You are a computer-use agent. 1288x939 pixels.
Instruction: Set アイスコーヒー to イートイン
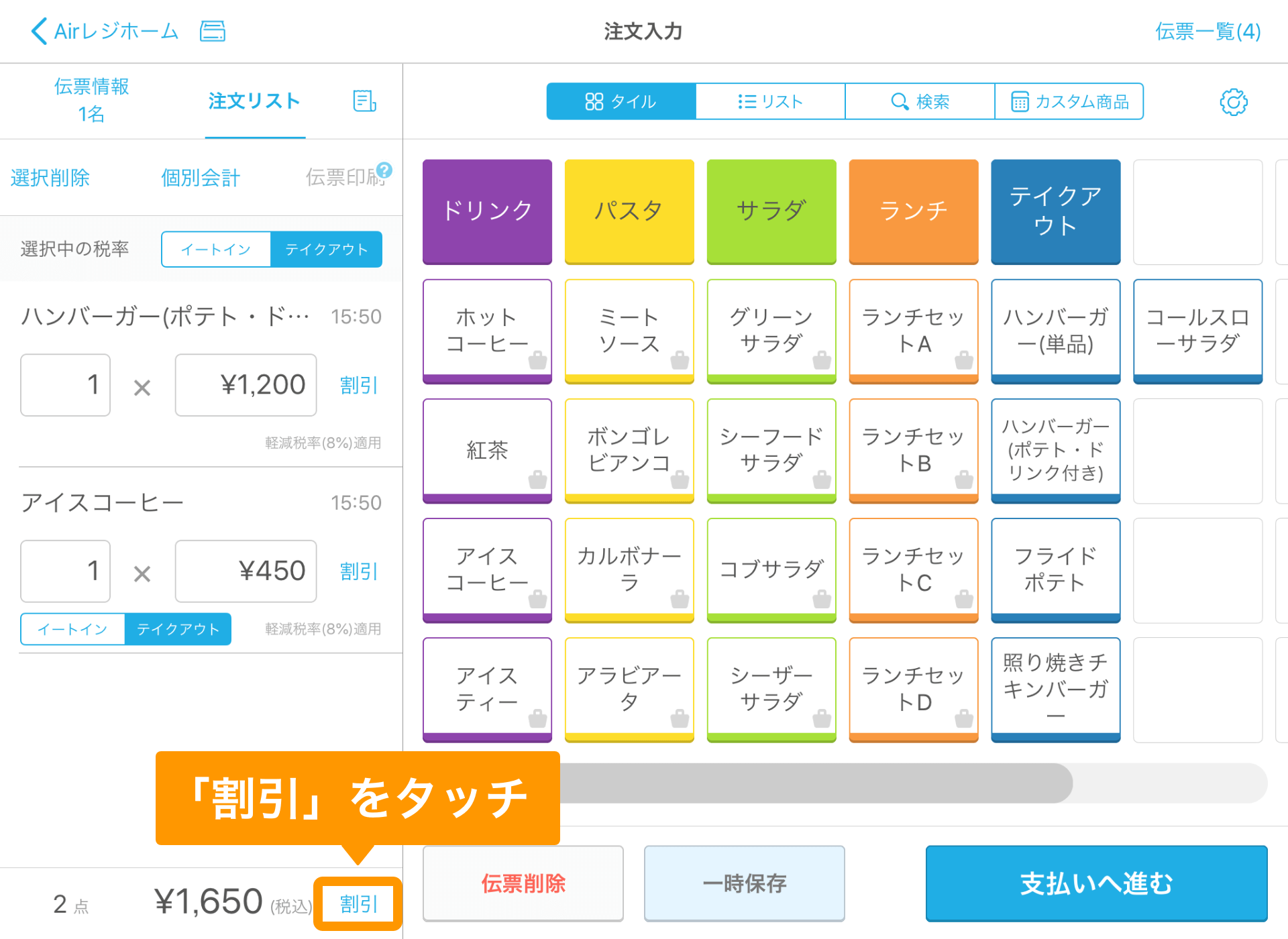pos(72,629)
